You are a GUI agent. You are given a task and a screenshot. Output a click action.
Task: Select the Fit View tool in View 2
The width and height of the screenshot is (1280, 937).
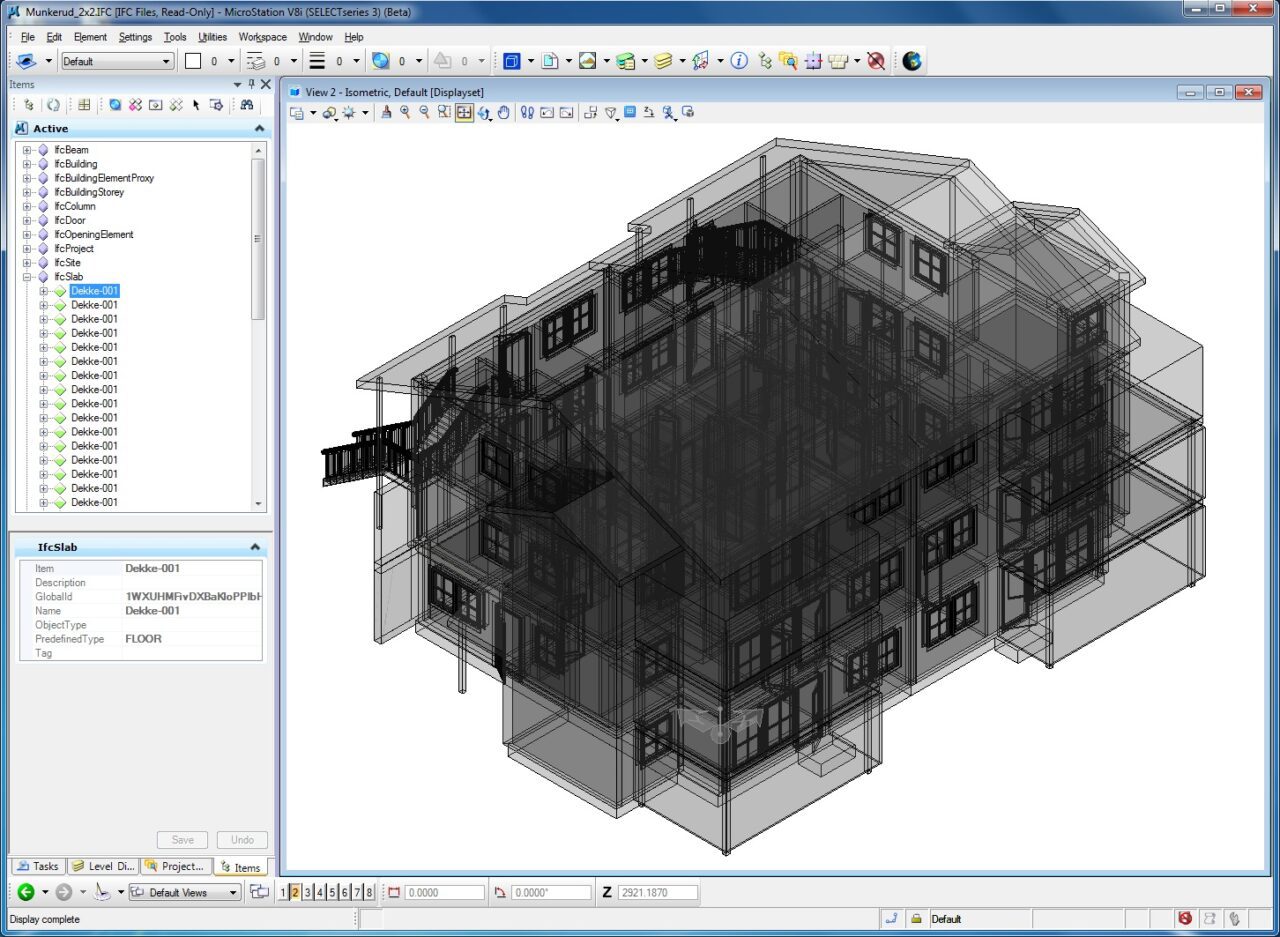pos(464,112)
